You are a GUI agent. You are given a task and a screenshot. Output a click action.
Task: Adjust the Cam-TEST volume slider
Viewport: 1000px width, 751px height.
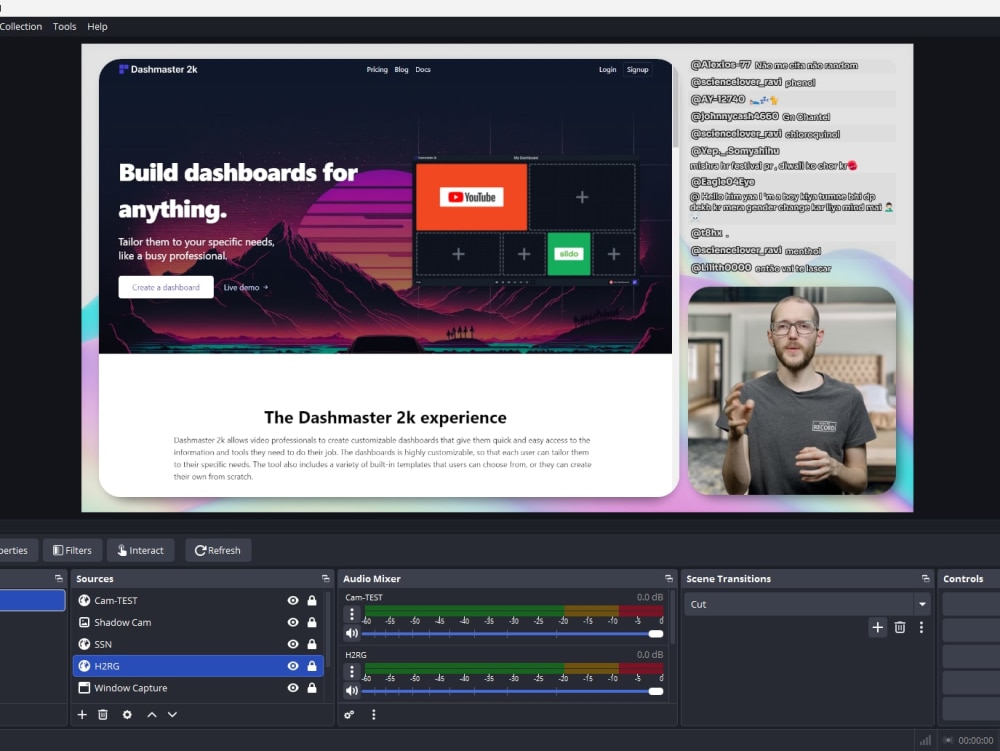[513, 634]
